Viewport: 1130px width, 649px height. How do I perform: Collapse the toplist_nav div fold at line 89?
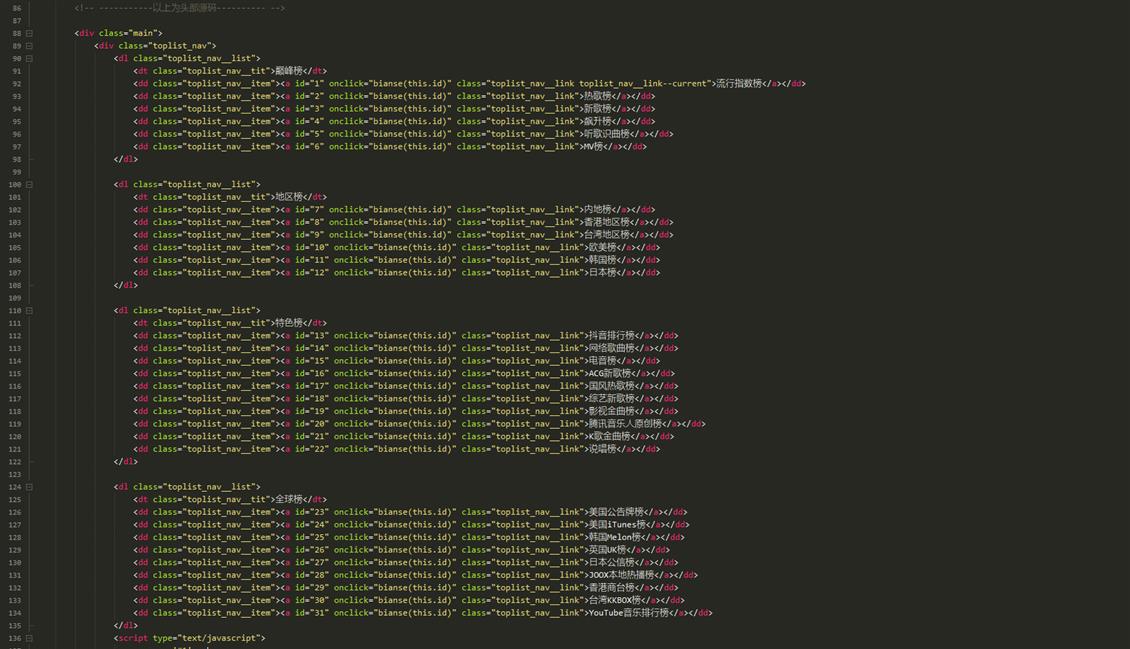(29, 45)
